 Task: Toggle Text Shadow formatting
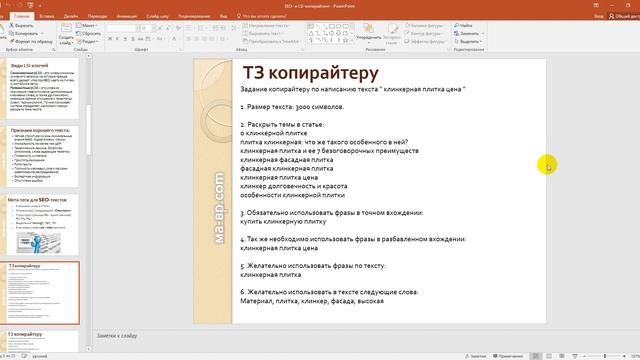pos(133,39)
